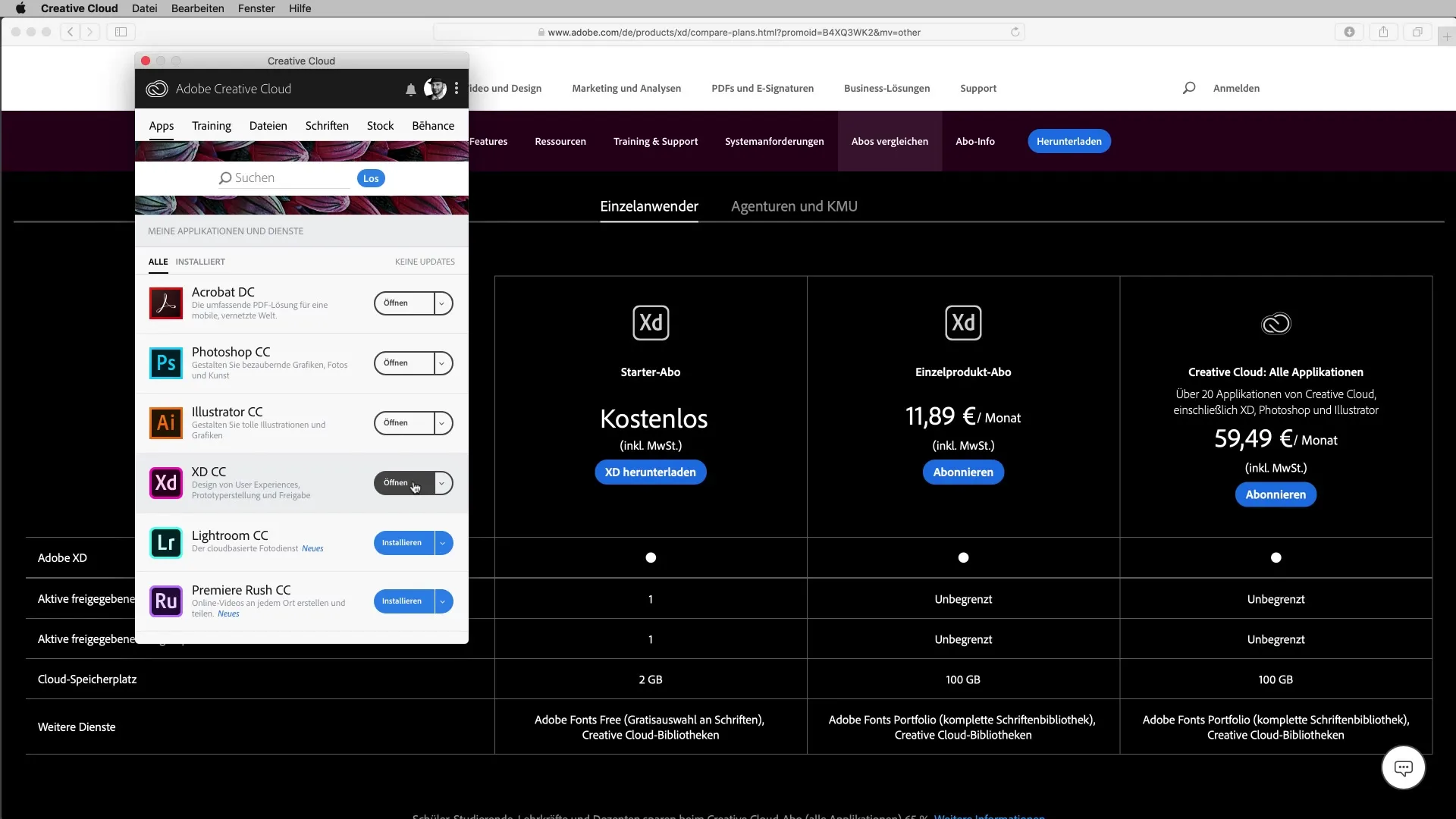Click the XD CC app icon
Screen dimensions: 1456x819
165,483
